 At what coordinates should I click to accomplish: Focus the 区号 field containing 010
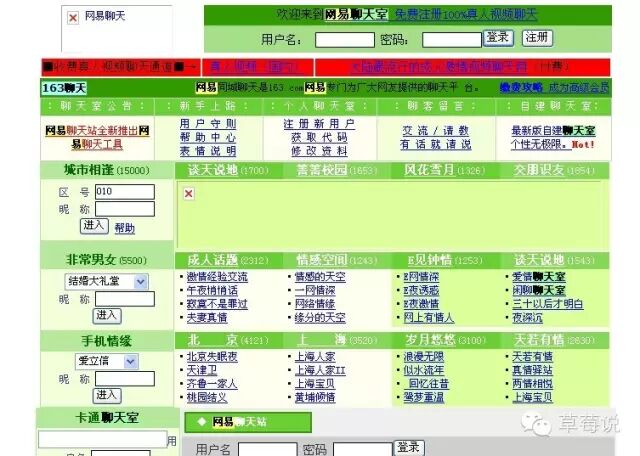(x=125, y=192)
